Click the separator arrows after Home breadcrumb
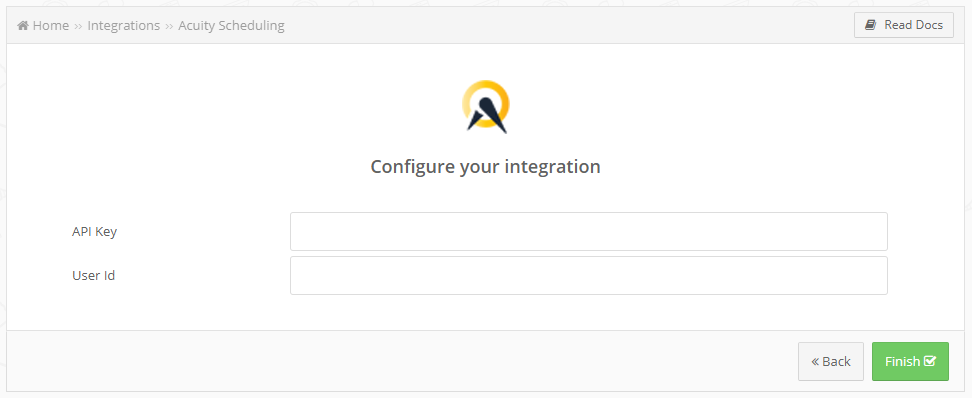Viewport: 972px width, 398px height. click(78, 26)
